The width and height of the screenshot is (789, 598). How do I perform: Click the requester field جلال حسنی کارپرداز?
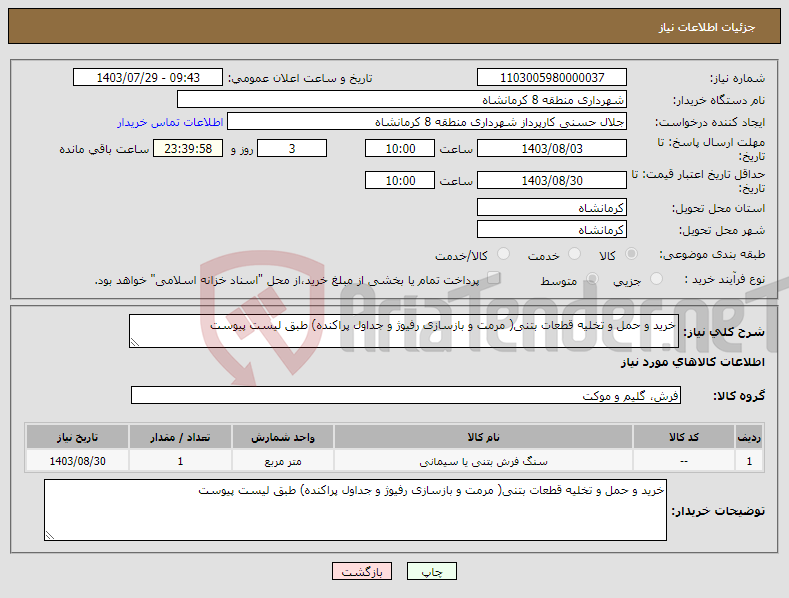(427, 122)
